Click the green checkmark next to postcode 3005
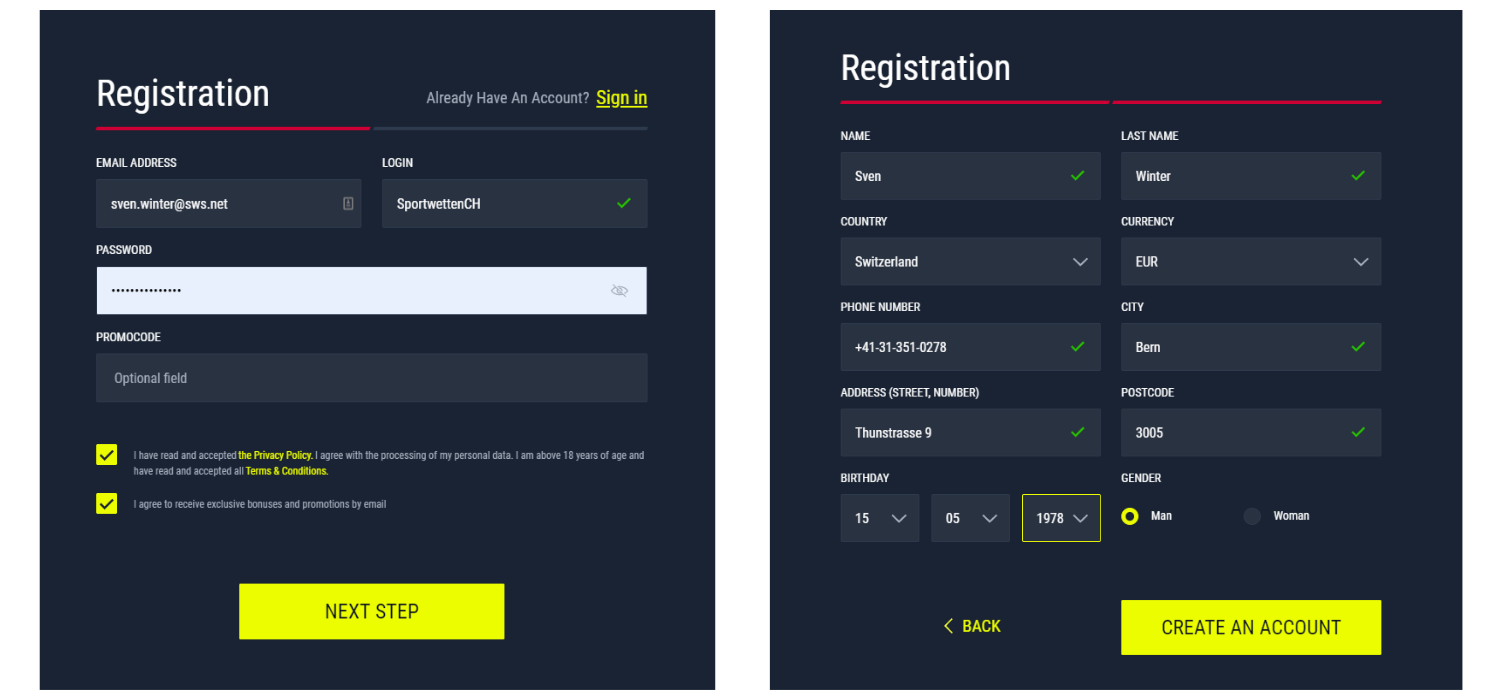Image resolution: width=1500 pixels, height=700 pixels. tap(1358, 432)
